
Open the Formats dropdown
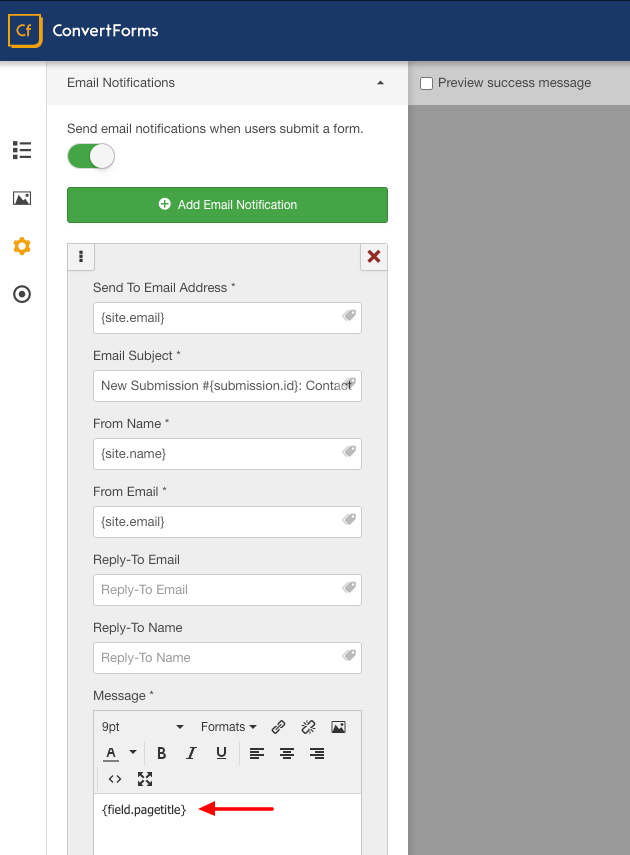(229, 727)
